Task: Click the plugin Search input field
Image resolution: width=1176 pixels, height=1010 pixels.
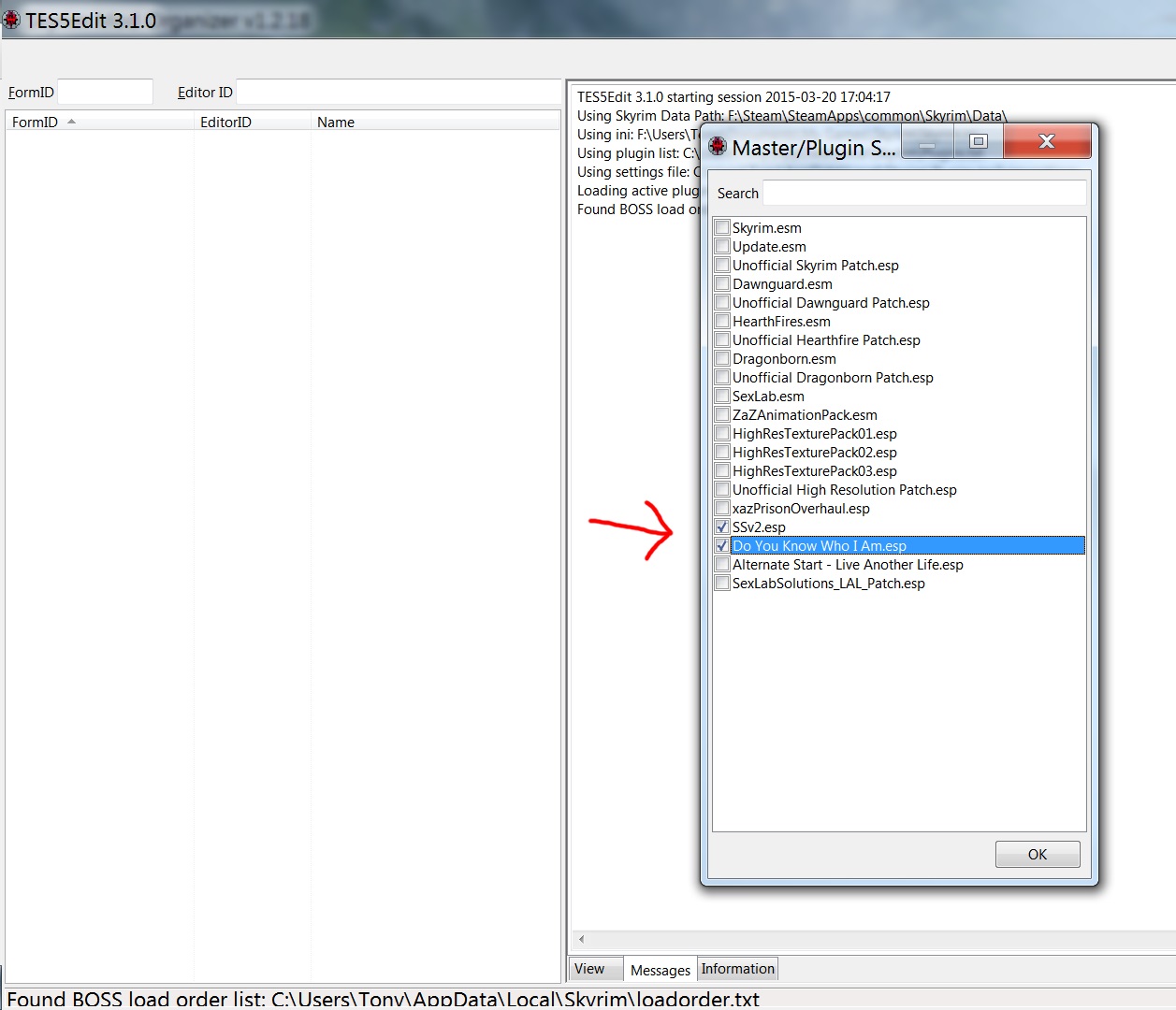Action: coord(923,194)
